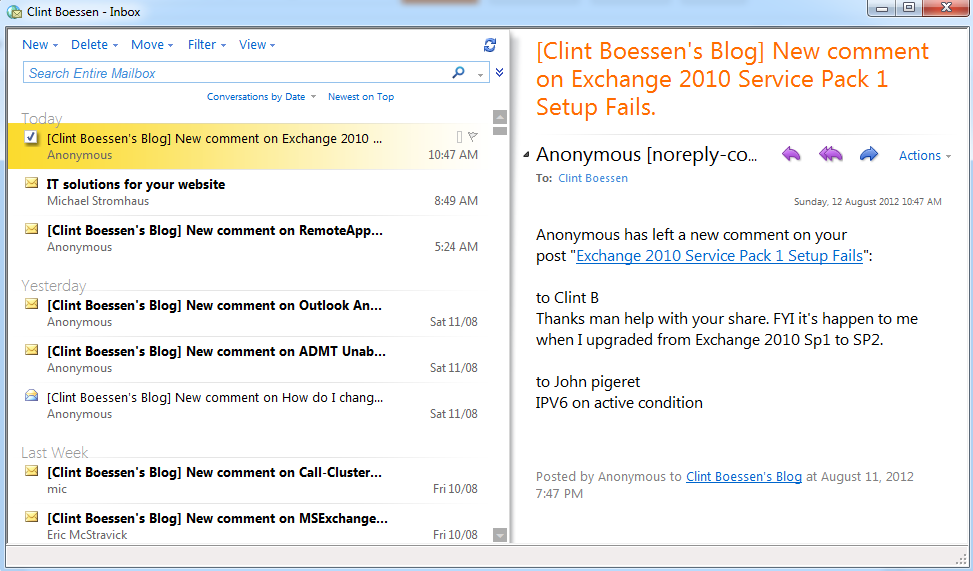Close the Inbox window

point(947,8)
